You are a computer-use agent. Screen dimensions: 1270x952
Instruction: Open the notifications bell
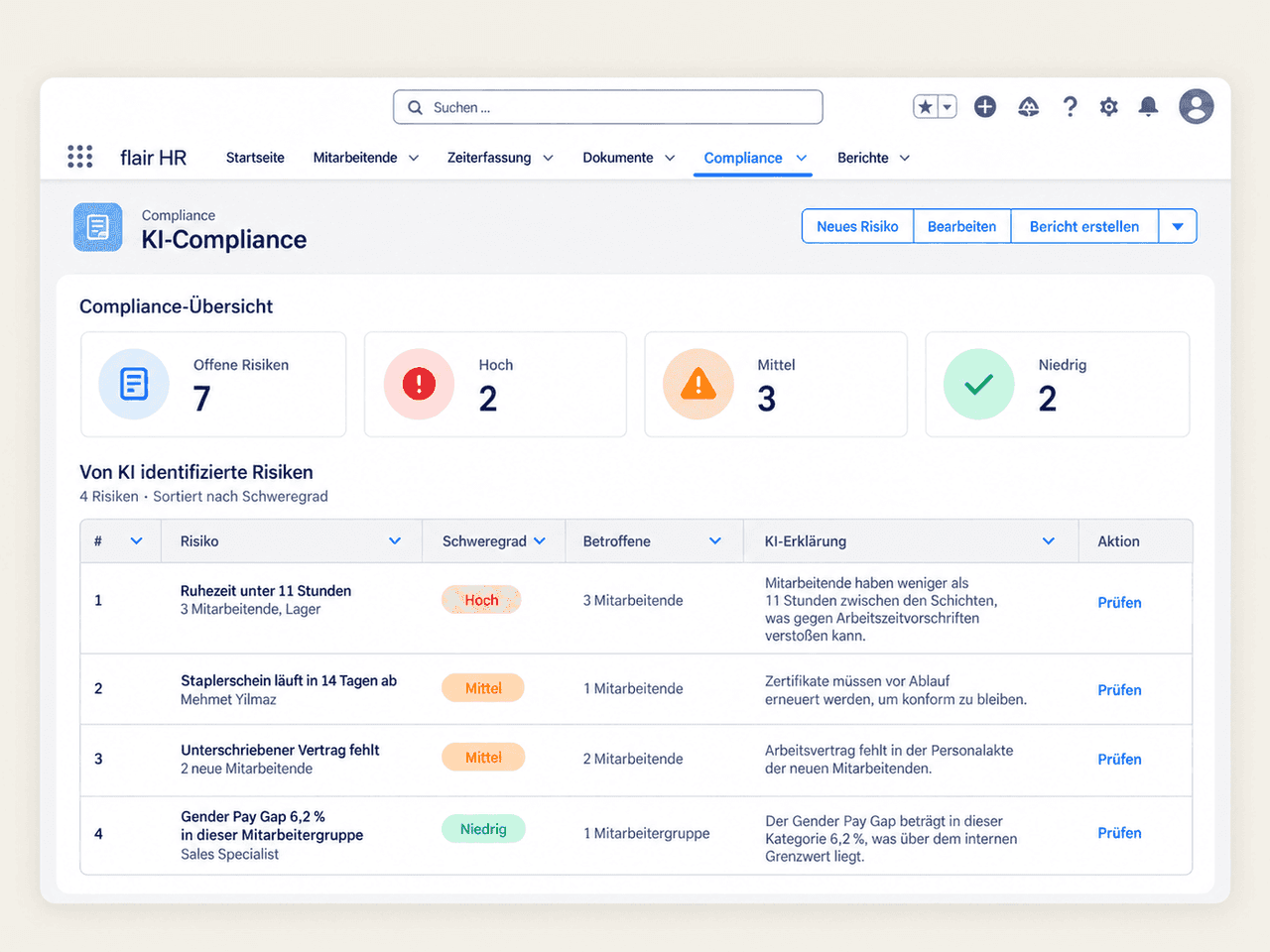pyautogui.click(x=1148, y=107)
